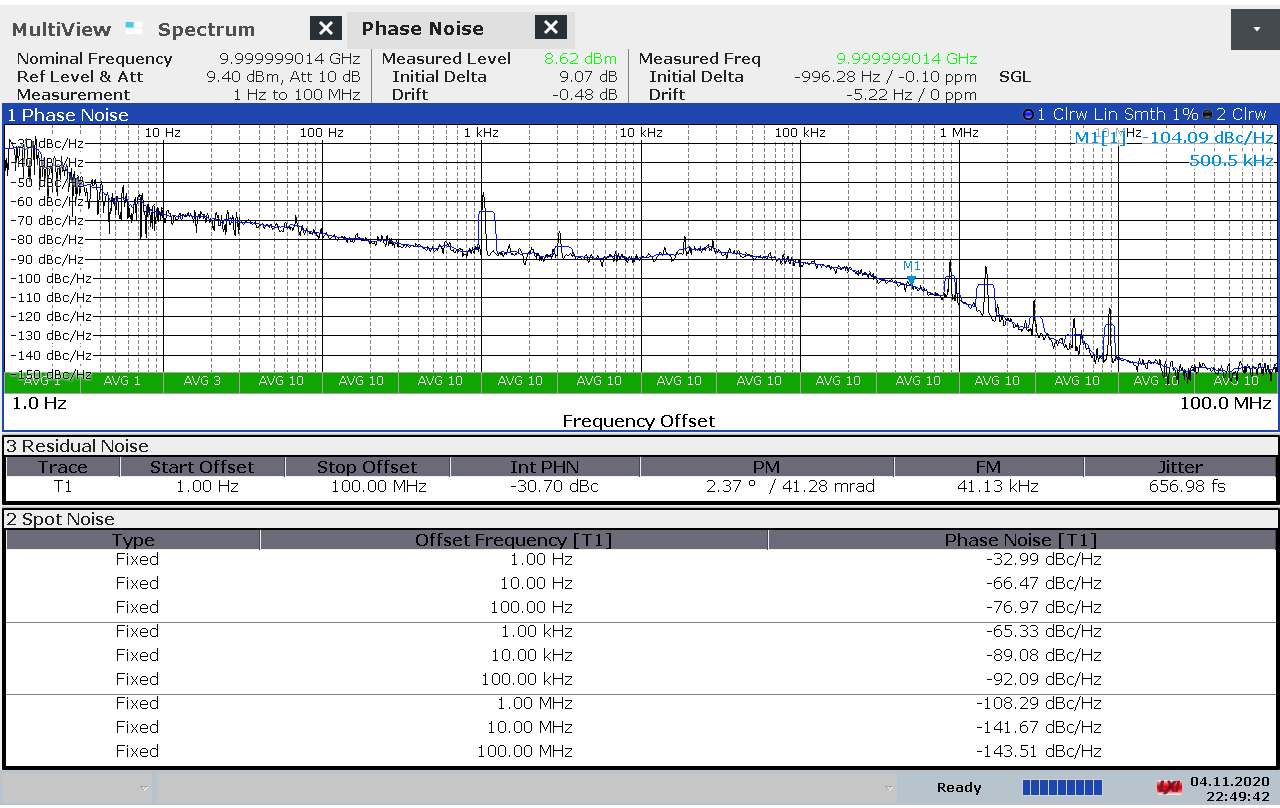Select the Phase Noise tab
Screen dimensions: 1280x808
point(422,28)
